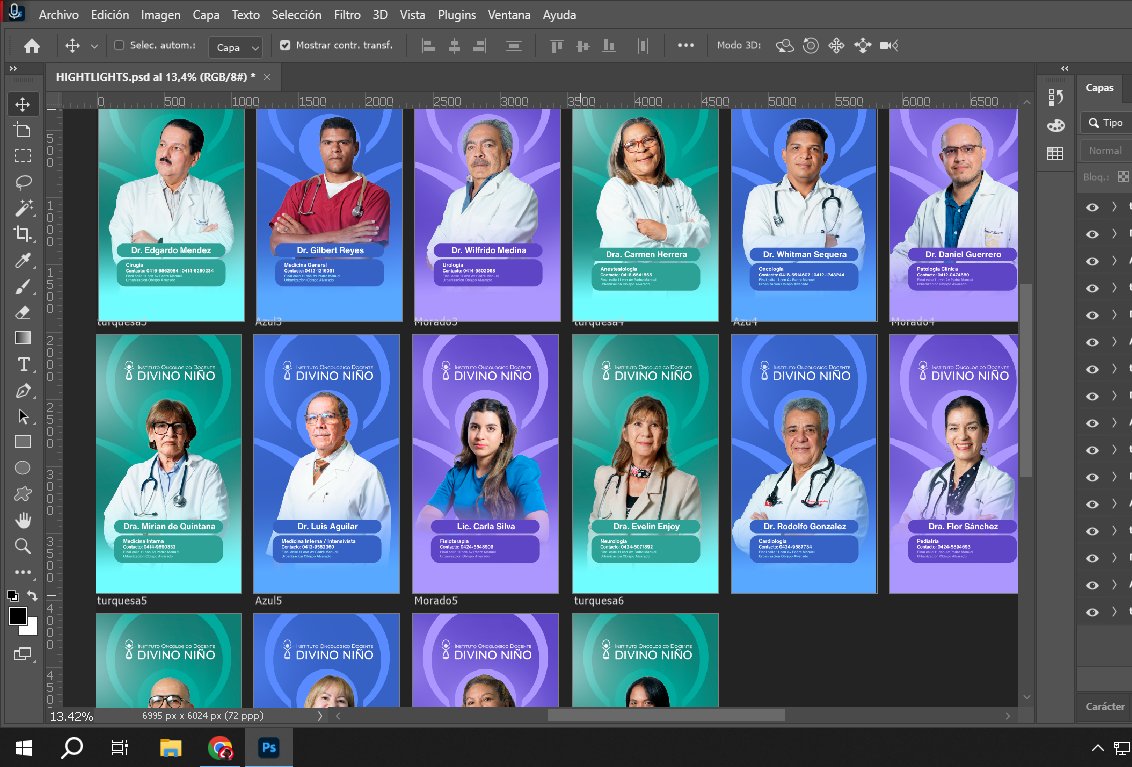The width and height of the screenshot is (1132, 767).
Task: Open the Capa auto-select dropdown
Action: click(x=235, y=48)
